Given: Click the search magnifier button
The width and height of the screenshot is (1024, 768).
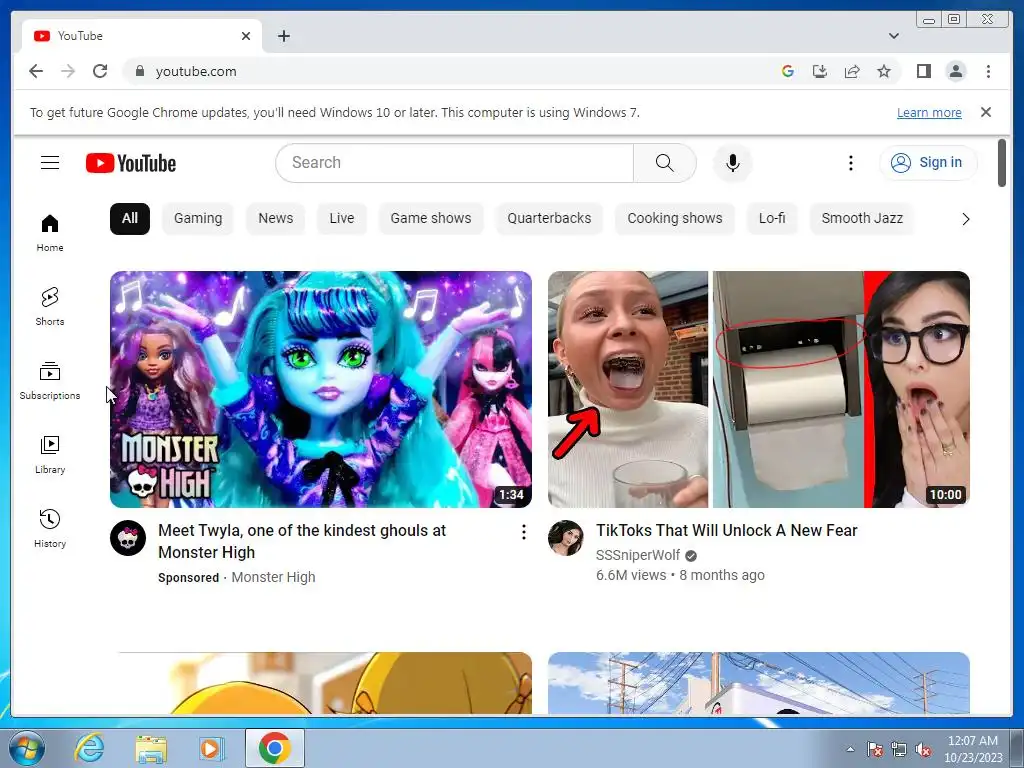Looking at the screenshot, I should point(664,163).
